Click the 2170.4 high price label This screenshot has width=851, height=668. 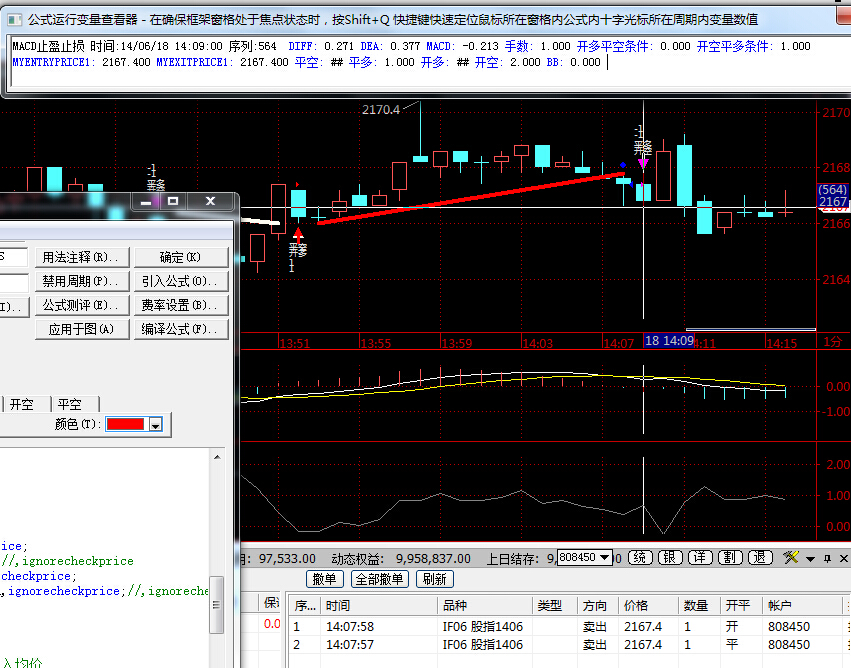pos(380,110)
